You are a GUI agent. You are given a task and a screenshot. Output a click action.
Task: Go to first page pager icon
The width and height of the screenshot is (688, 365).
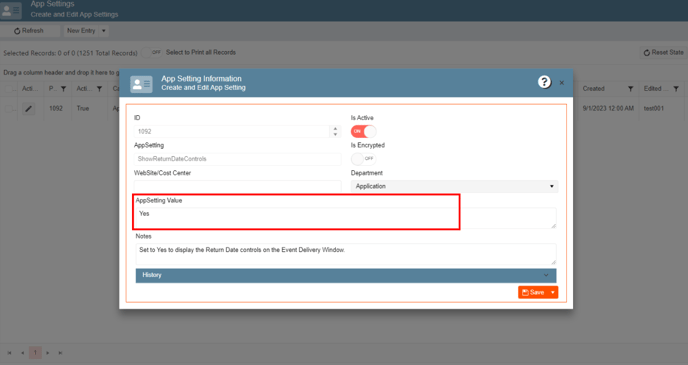(9, 353)
